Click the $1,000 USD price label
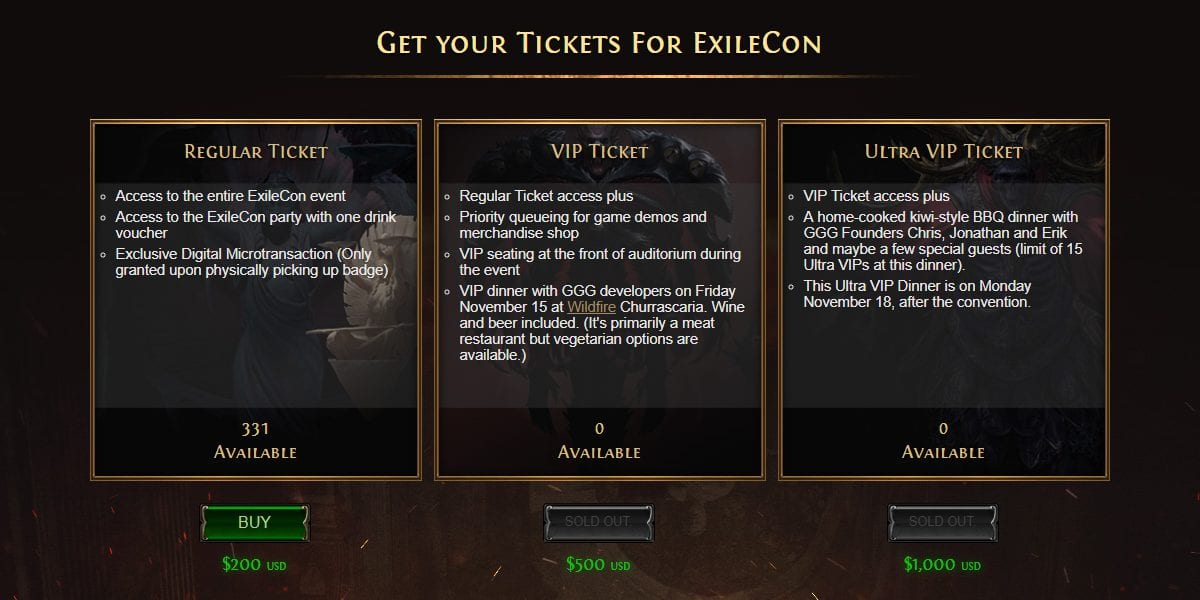 pos(944,565)
